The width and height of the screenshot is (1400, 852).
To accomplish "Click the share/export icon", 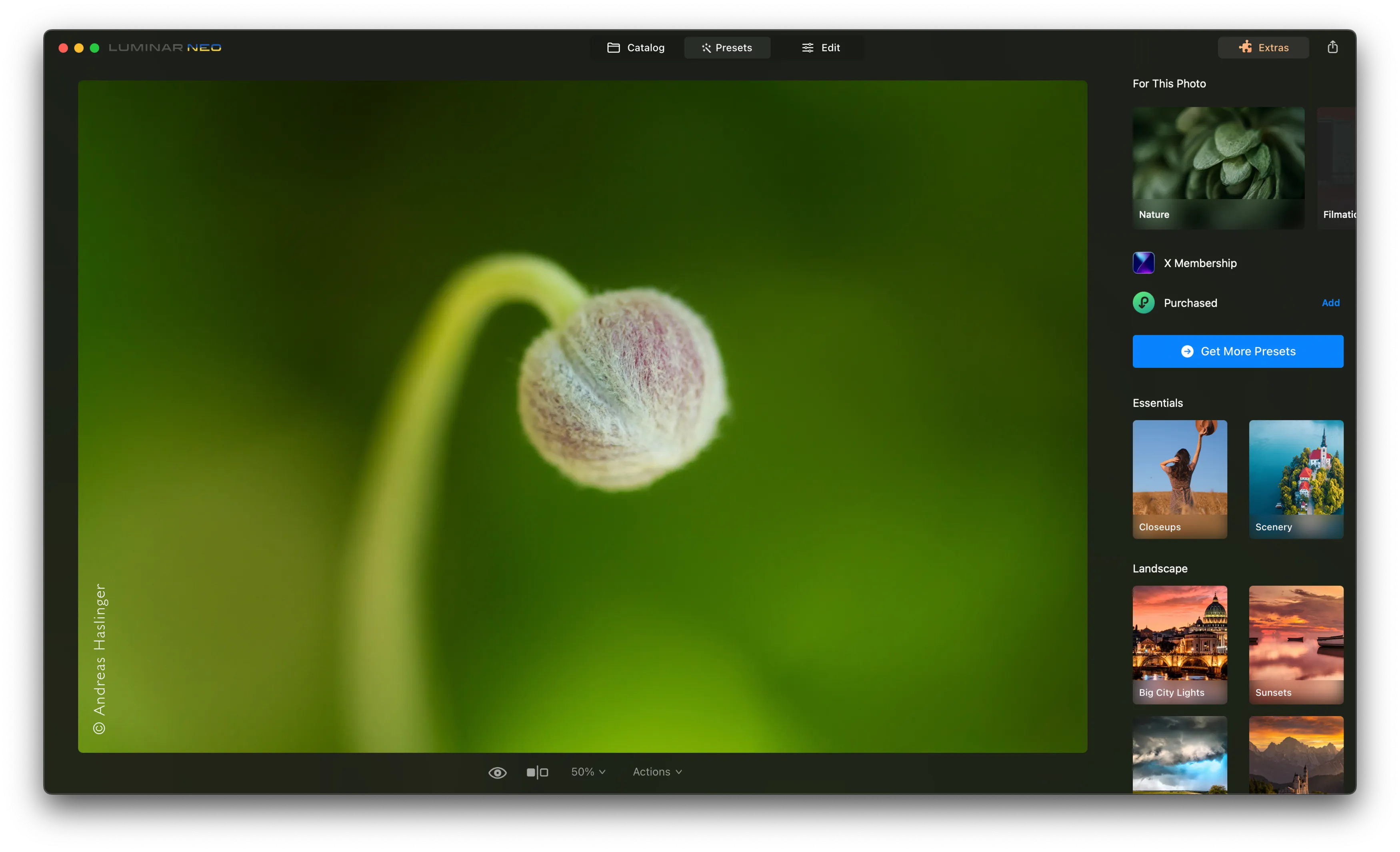I will tap(1332, 47).
